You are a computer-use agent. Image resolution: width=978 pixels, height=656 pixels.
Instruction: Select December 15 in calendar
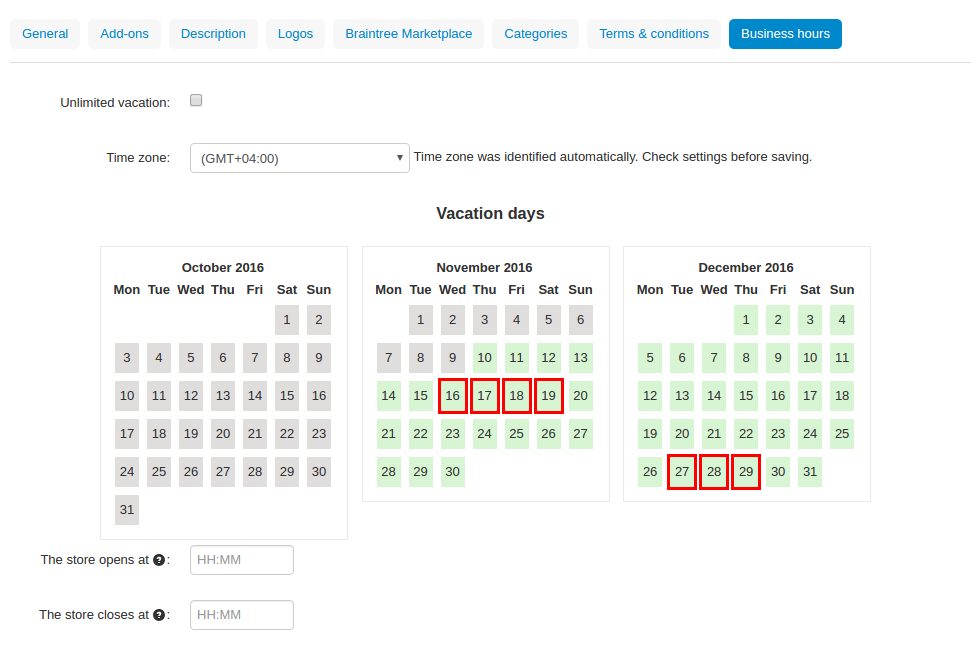pyautogui.click(x=746, y=396)
